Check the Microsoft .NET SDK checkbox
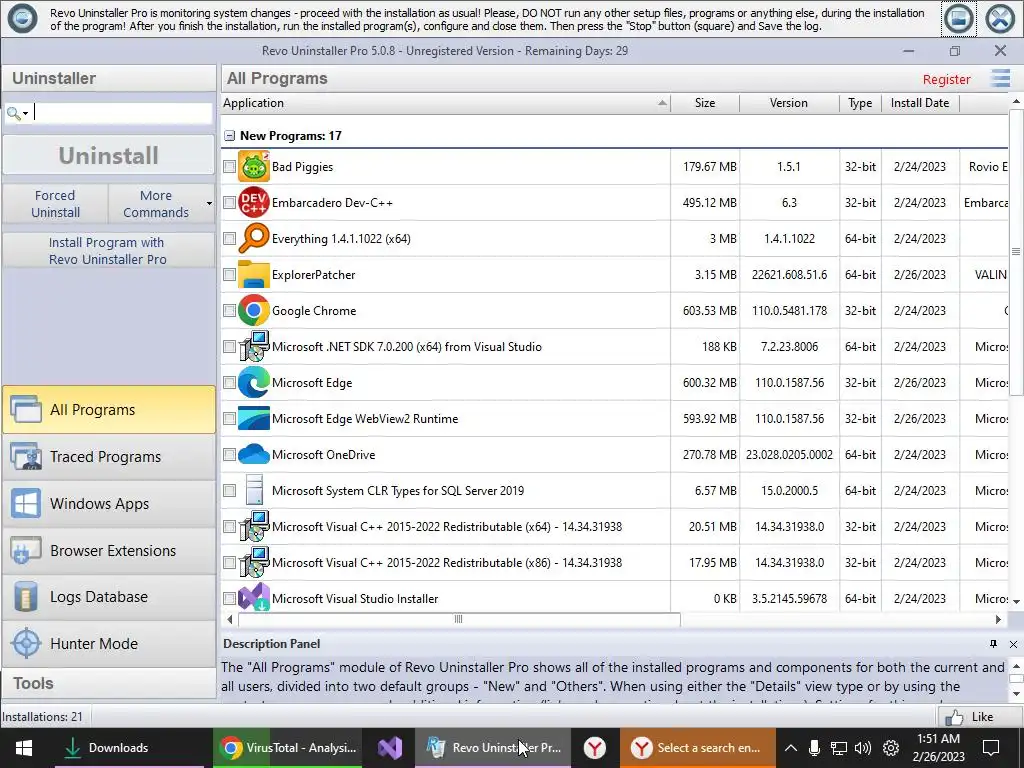 click(x=229, y=346)
